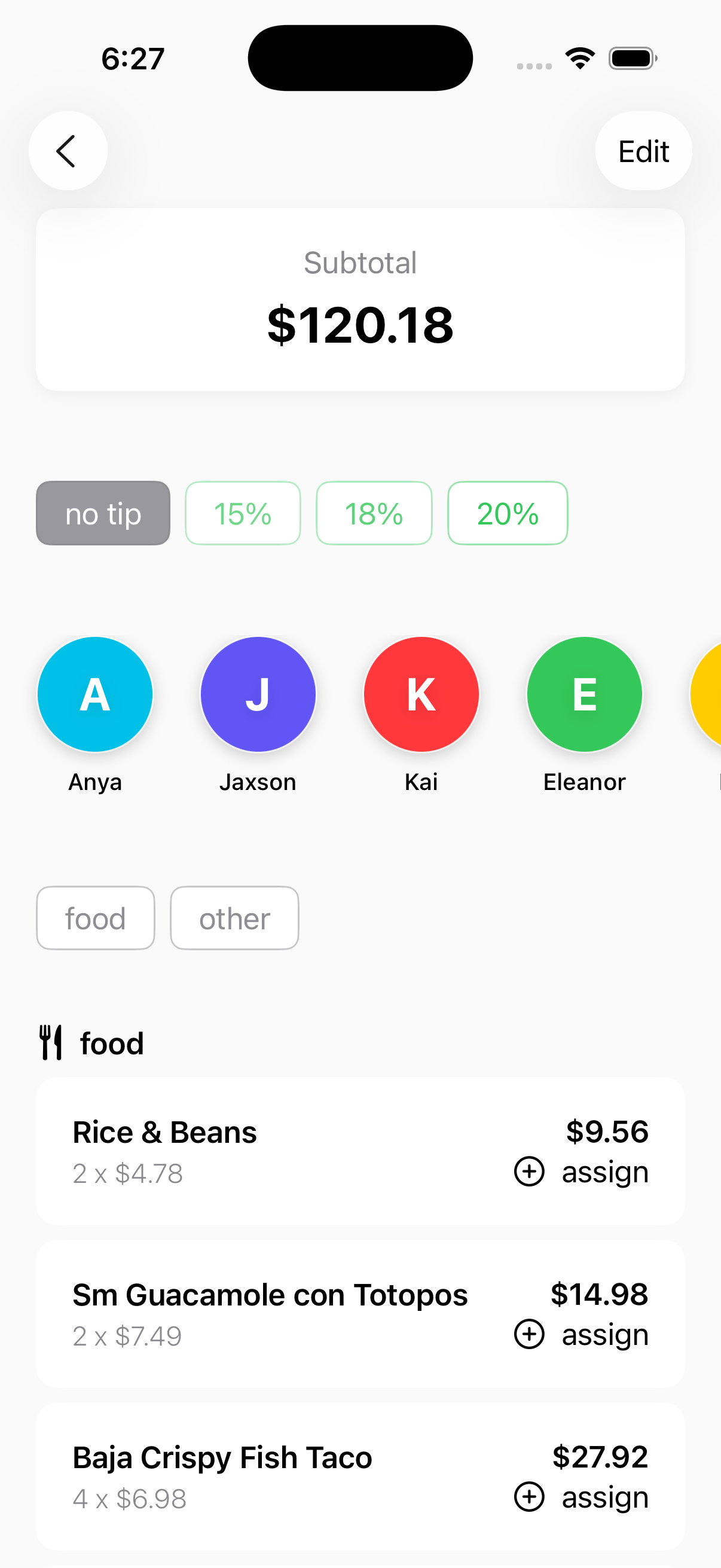This screenshot has width=721, height=1568.
Task: Set tip to 15%
Action: (x=243, y=513)
